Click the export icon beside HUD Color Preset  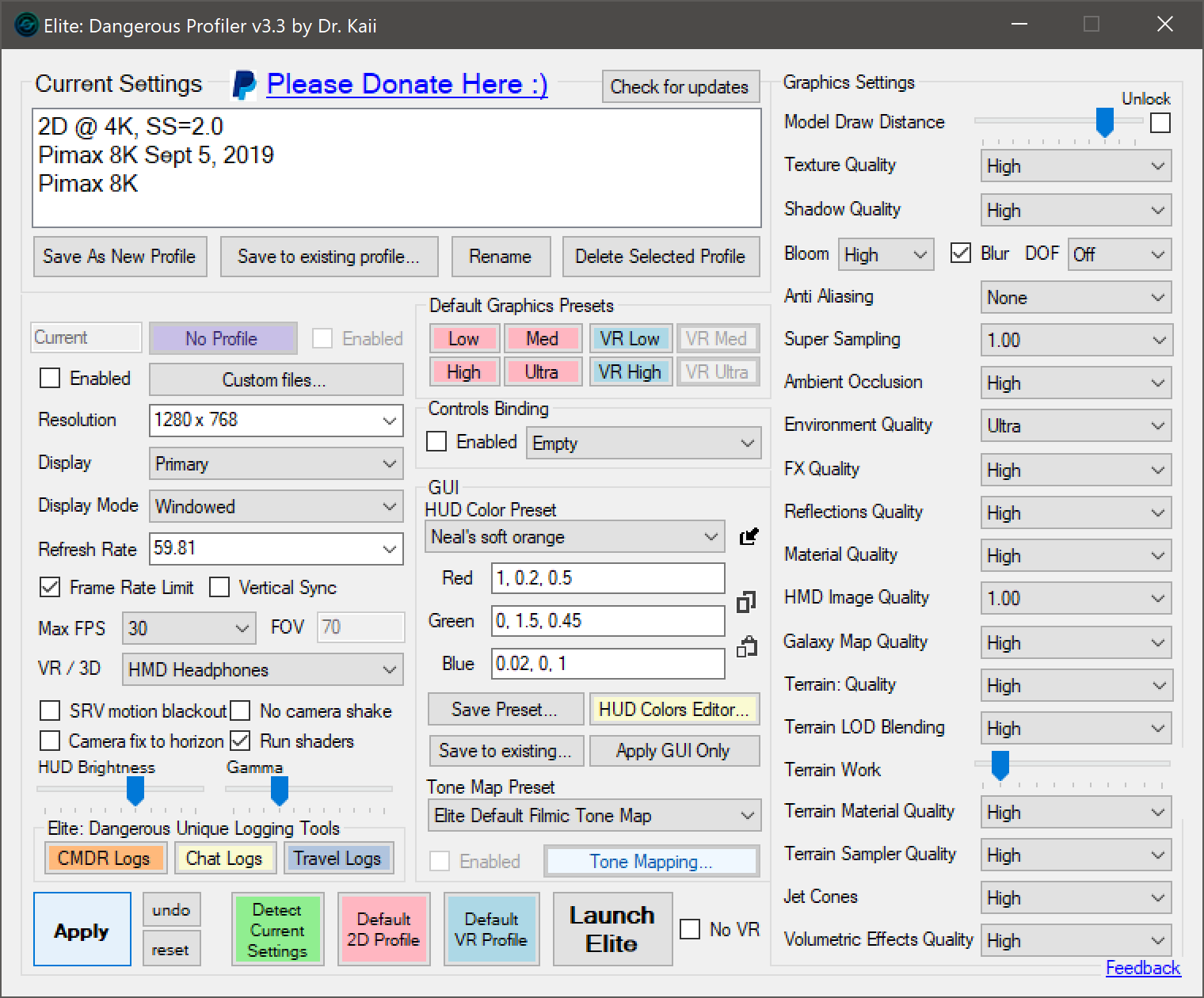(x=748, y=537)
